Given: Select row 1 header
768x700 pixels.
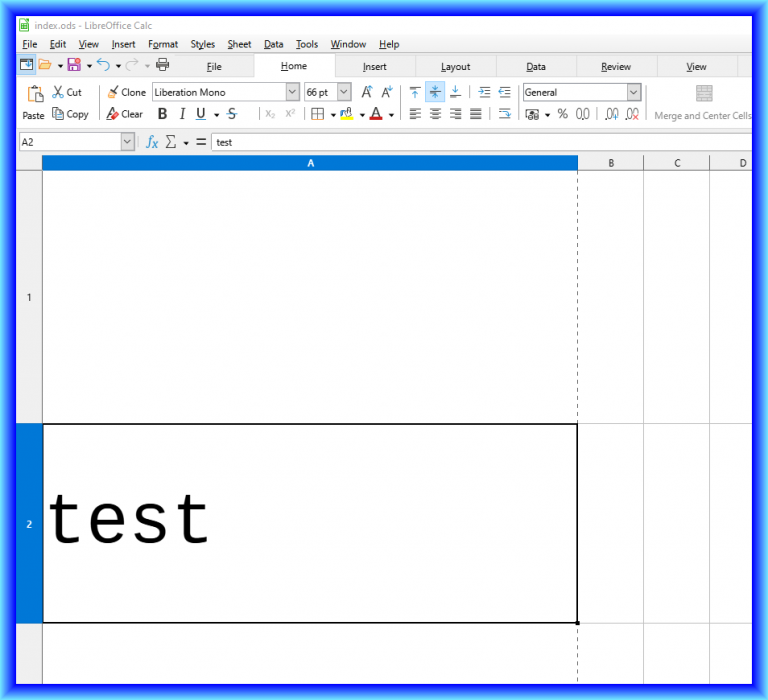Looking at the screenshot, I should click(29, 297).
